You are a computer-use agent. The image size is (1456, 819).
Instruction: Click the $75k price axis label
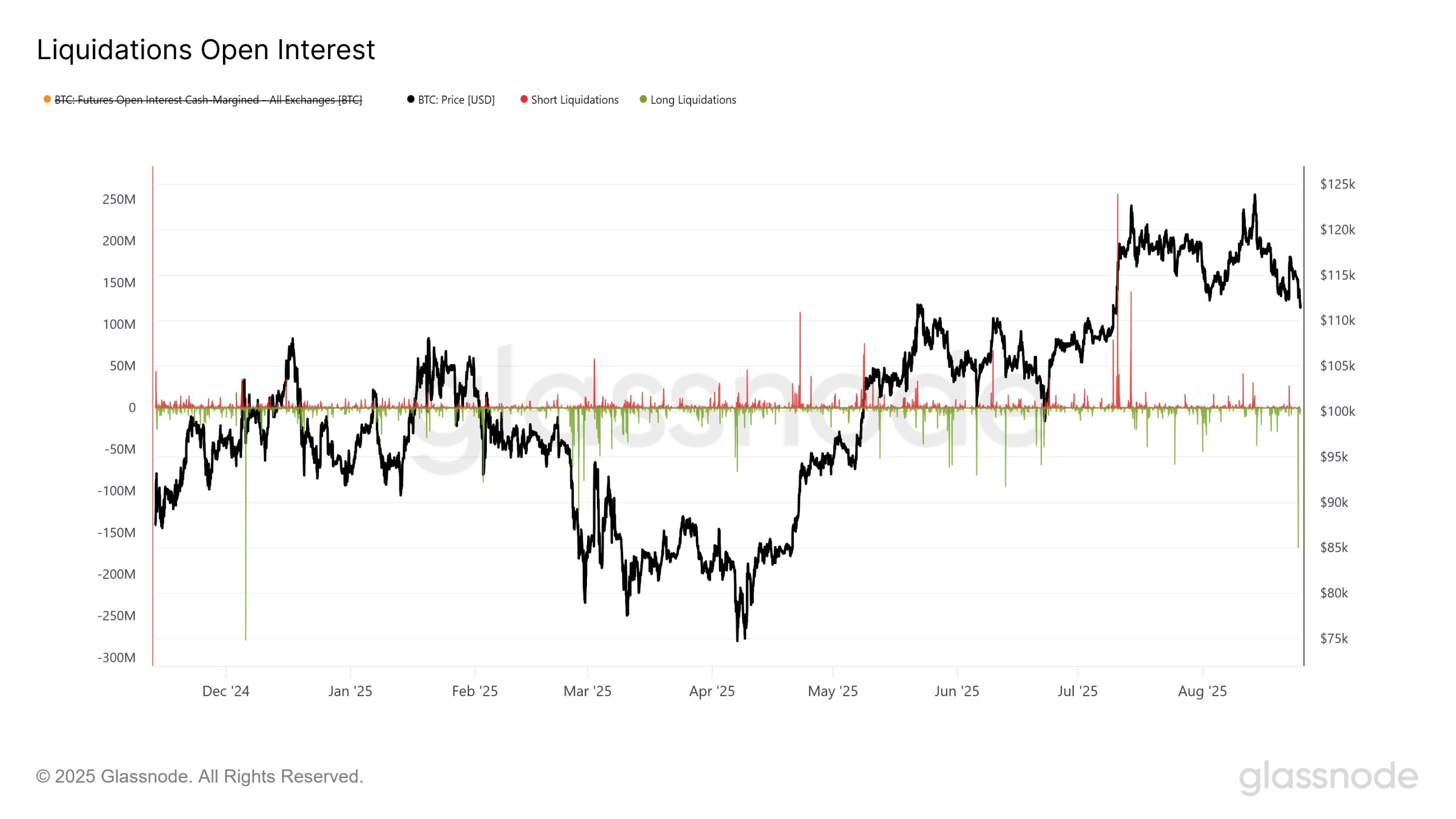click(1334, 639)
